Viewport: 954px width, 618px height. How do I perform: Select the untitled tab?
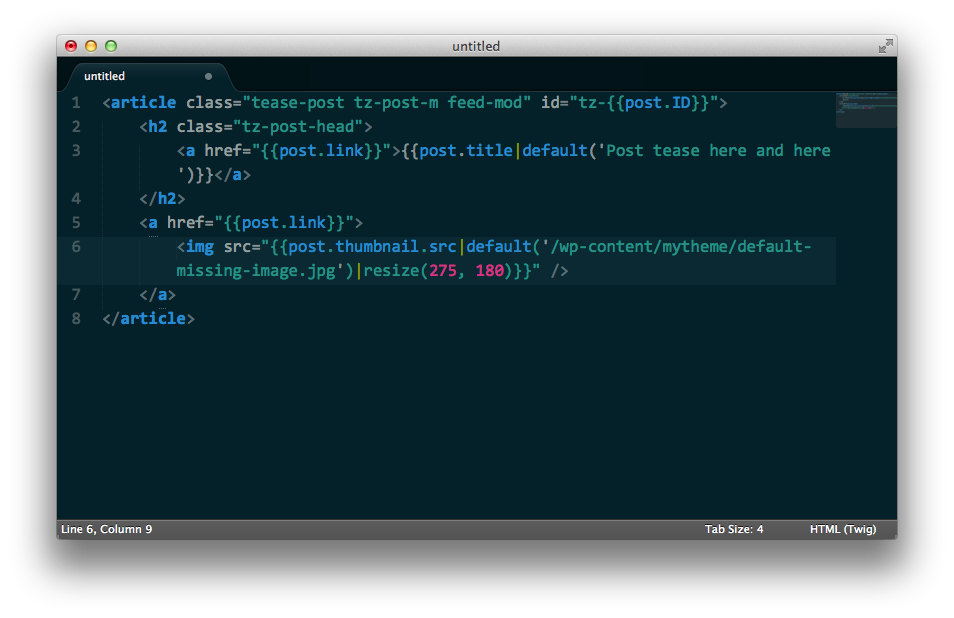click(x=147, y=77)
